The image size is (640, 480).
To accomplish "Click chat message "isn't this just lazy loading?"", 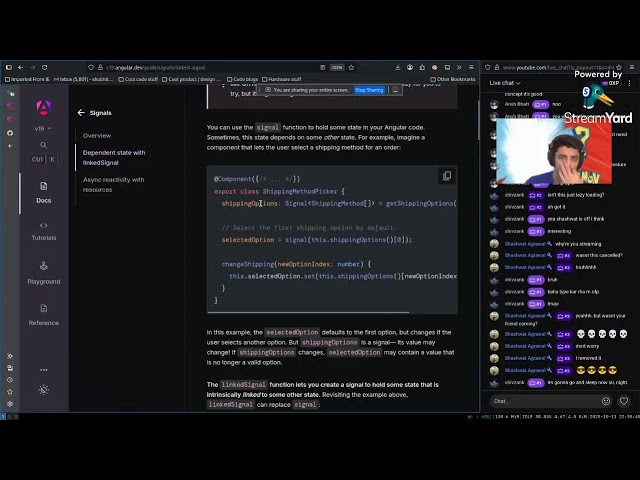I will tap(576, 195).
